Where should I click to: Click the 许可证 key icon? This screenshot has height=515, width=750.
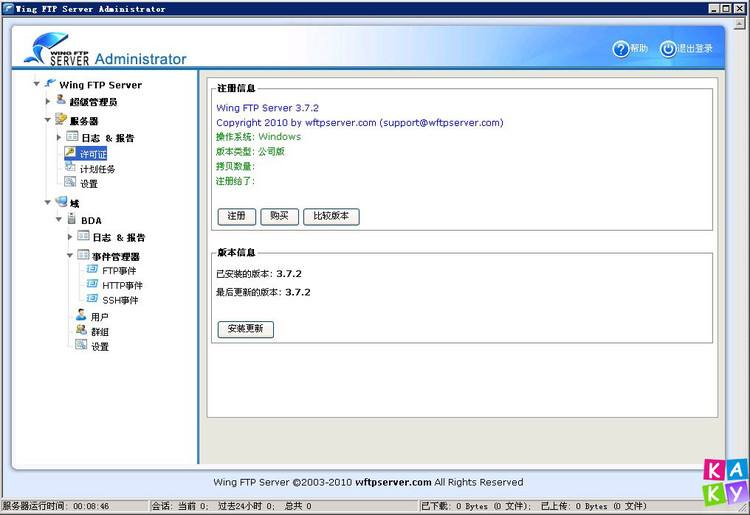[x=70, y=153]
